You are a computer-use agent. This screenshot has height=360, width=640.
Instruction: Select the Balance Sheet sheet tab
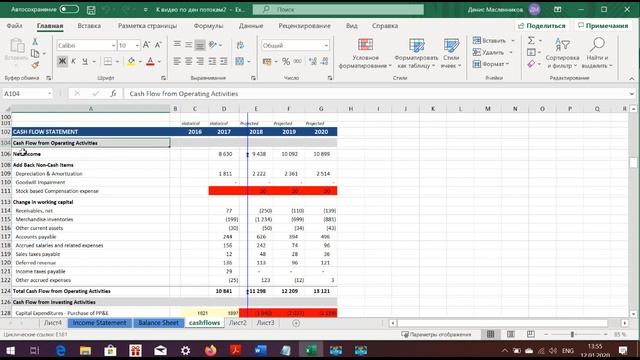tap(158, 322)
